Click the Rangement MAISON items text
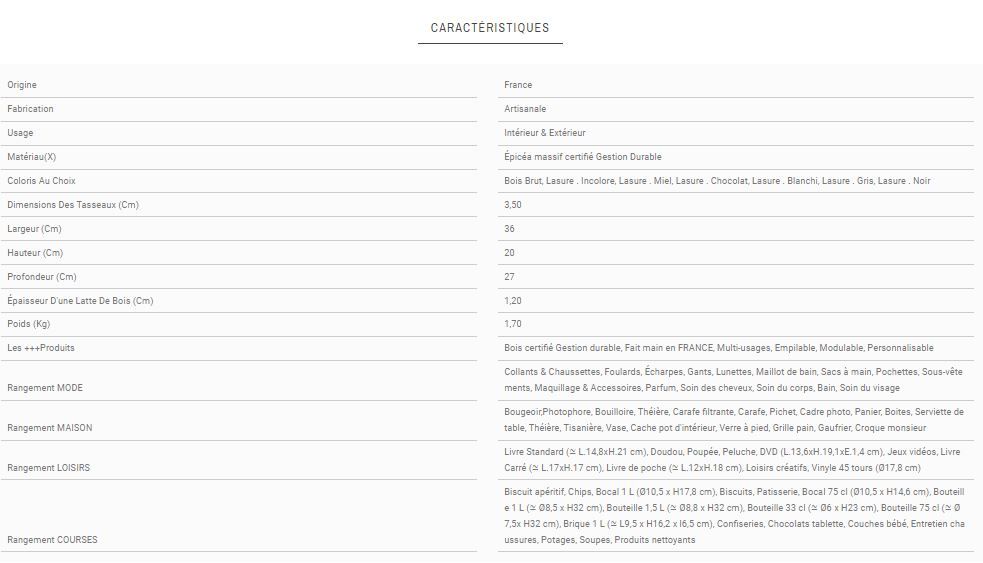983x563 pixels. click(734, 420)
